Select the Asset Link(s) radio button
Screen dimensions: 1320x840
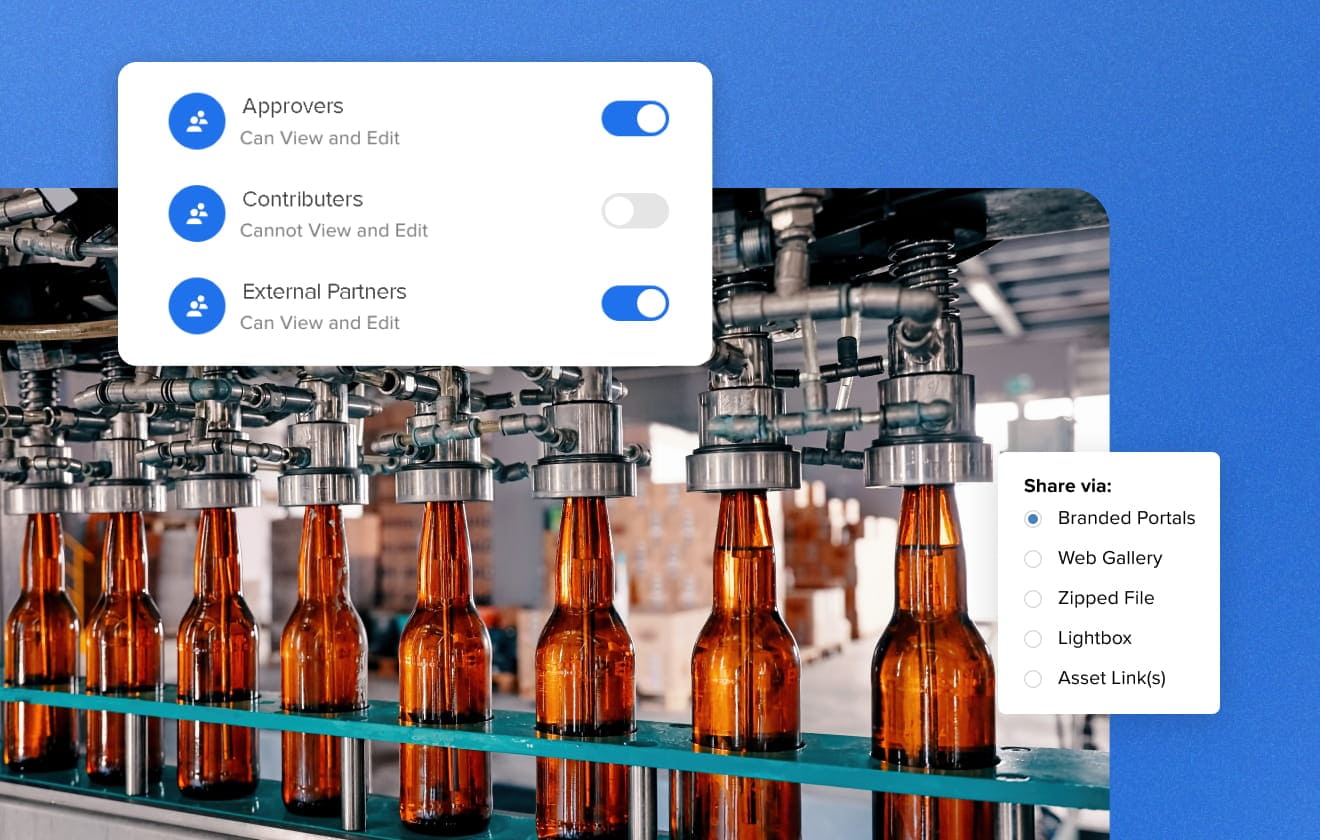point(1033,678)
